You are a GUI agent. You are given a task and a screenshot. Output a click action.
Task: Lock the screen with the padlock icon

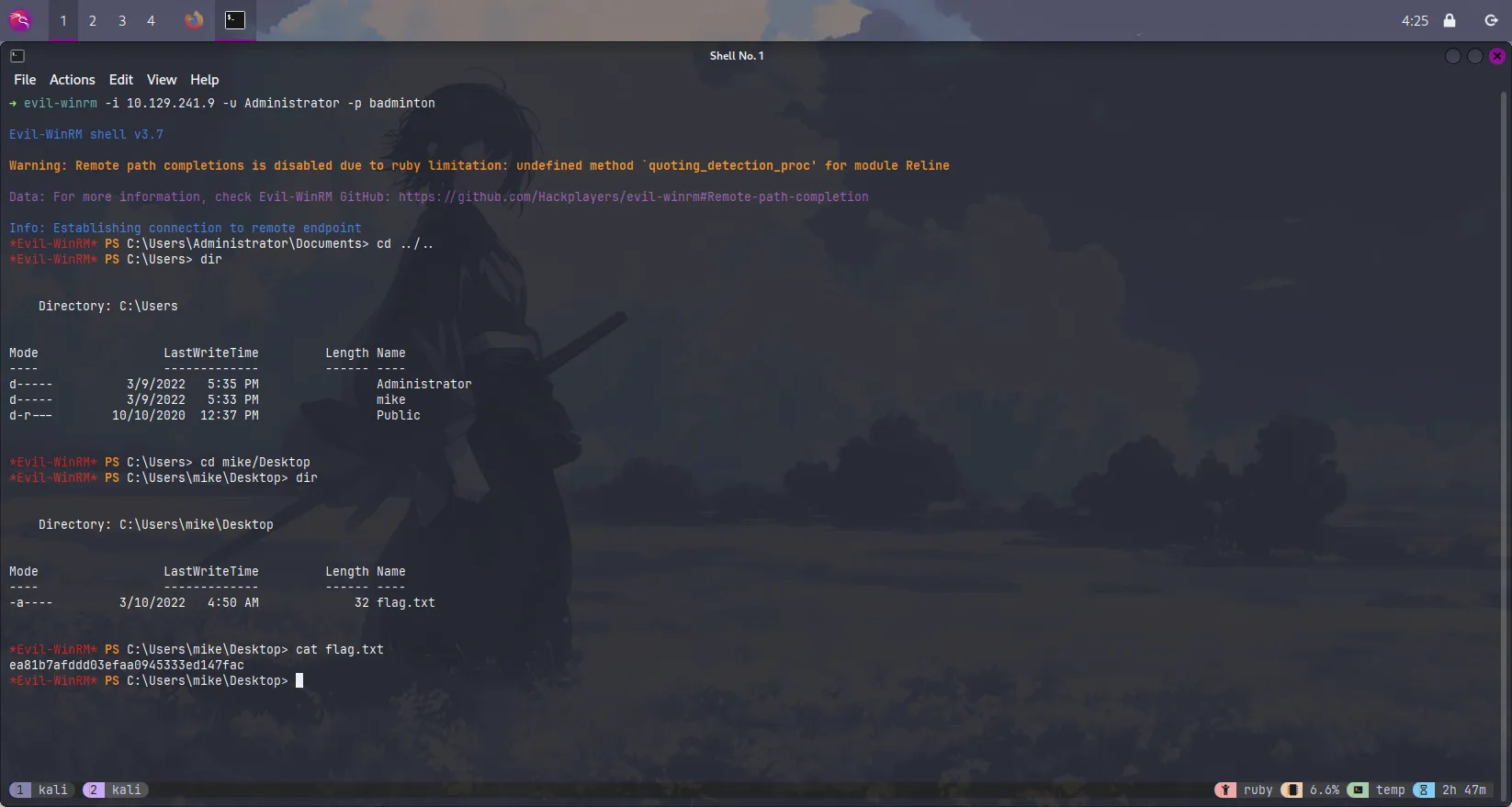[x=1450, y=20]
